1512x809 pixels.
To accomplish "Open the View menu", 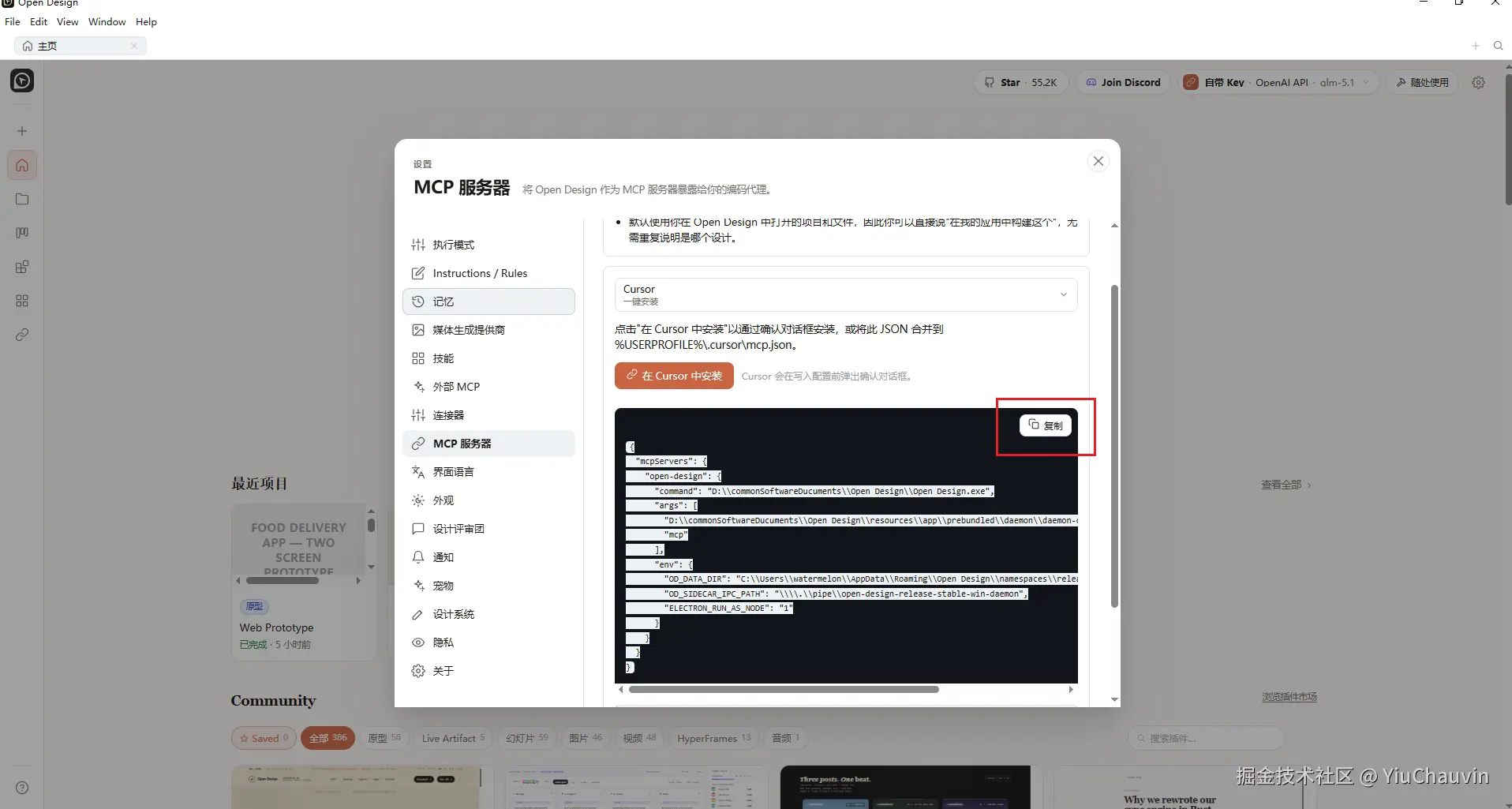I will pyautogui.click(x=68, y=21).
